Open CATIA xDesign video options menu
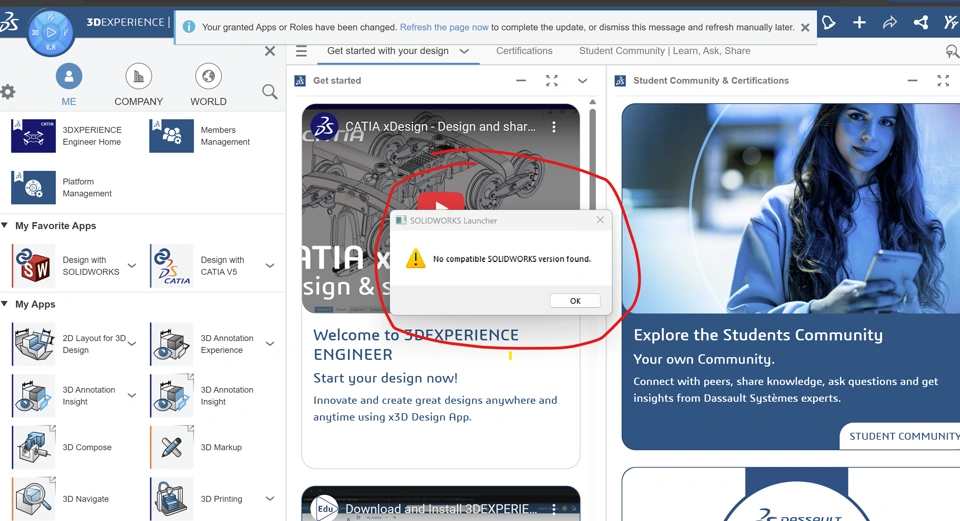This screenshot has height=521, width=960. [553, 127]
